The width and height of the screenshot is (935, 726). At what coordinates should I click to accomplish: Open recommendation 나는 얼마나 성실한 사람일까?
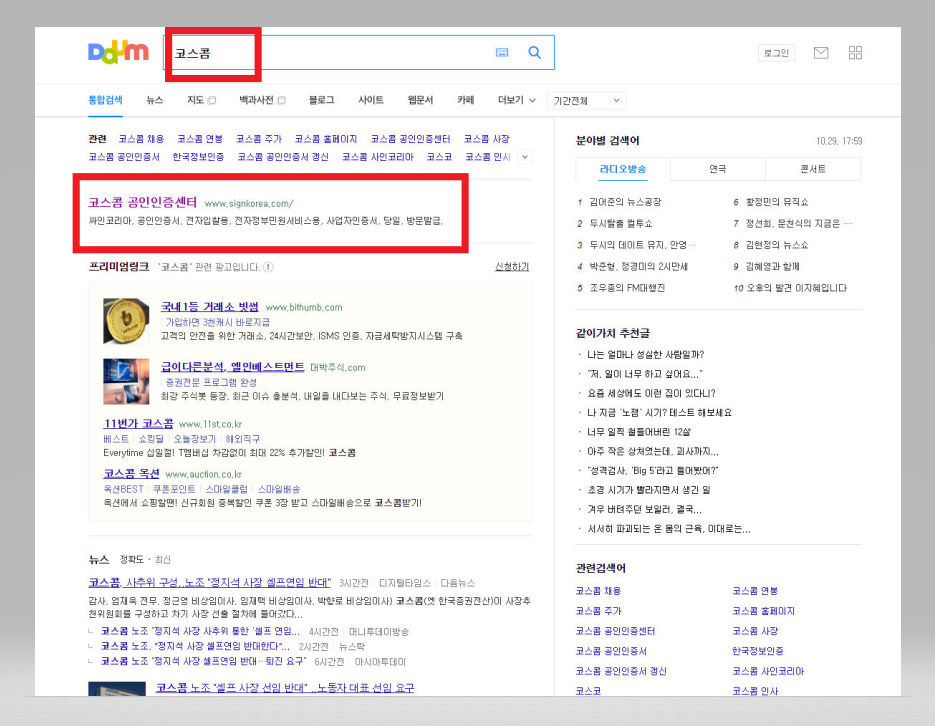[645, 354]
